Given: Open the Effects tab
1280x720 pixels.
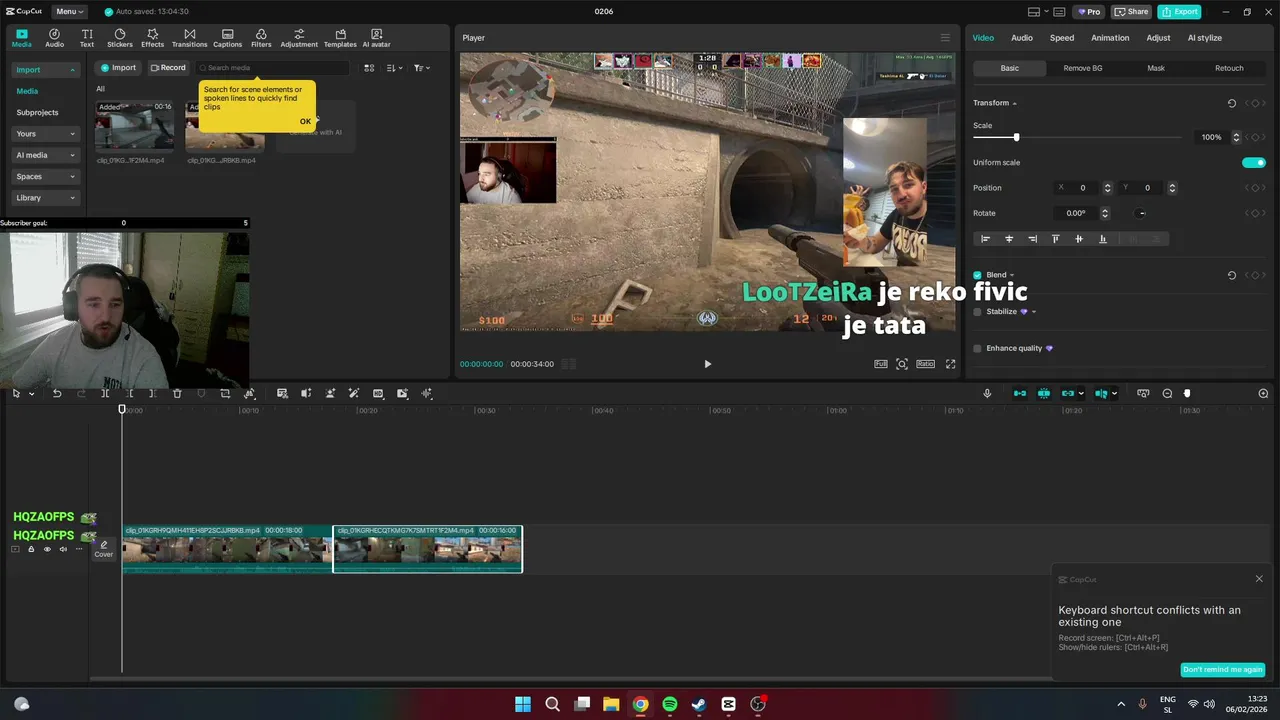Looking at the screenshot, I should pyautogui.click(x=152, y=38).
